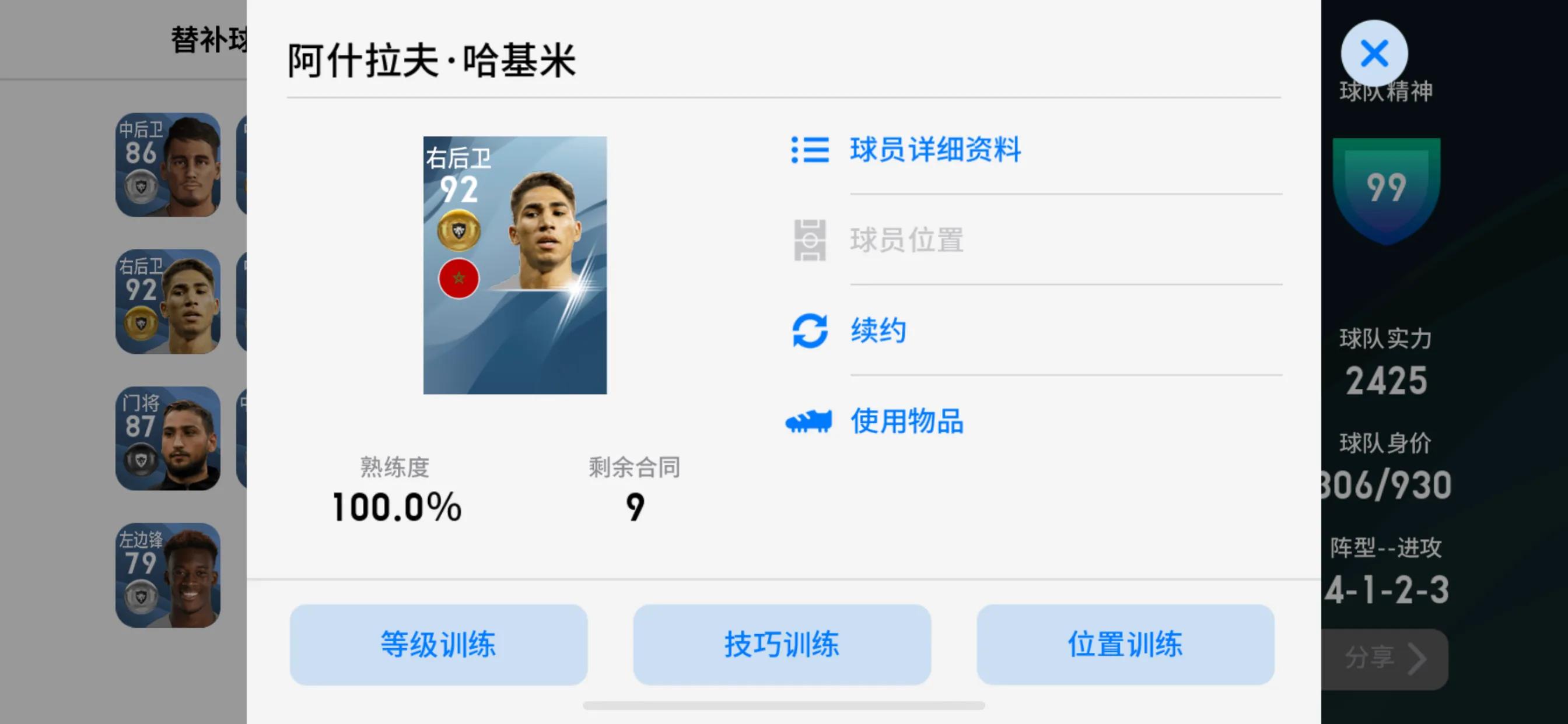Tap the grayed pitch position icon
The image size is (1568, 724).
pyautogui.click(x=810, y=240)
